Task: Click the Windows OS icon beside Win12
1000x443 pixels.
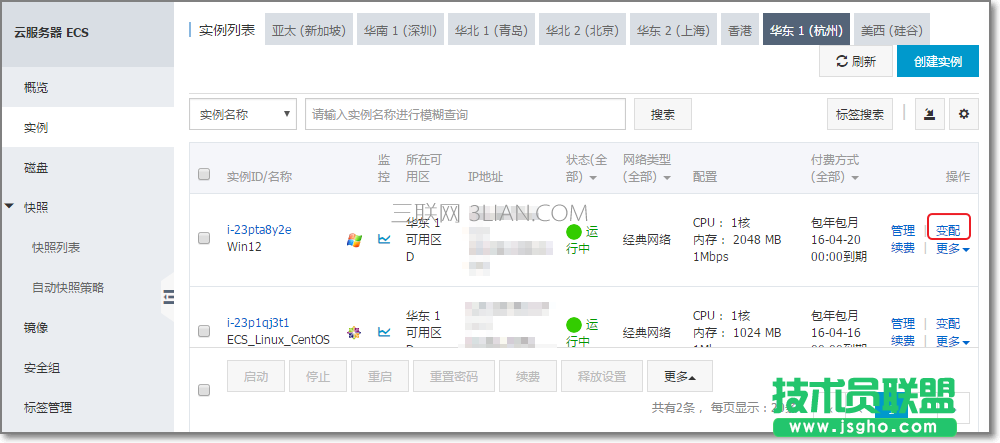Action: (354, 240)
